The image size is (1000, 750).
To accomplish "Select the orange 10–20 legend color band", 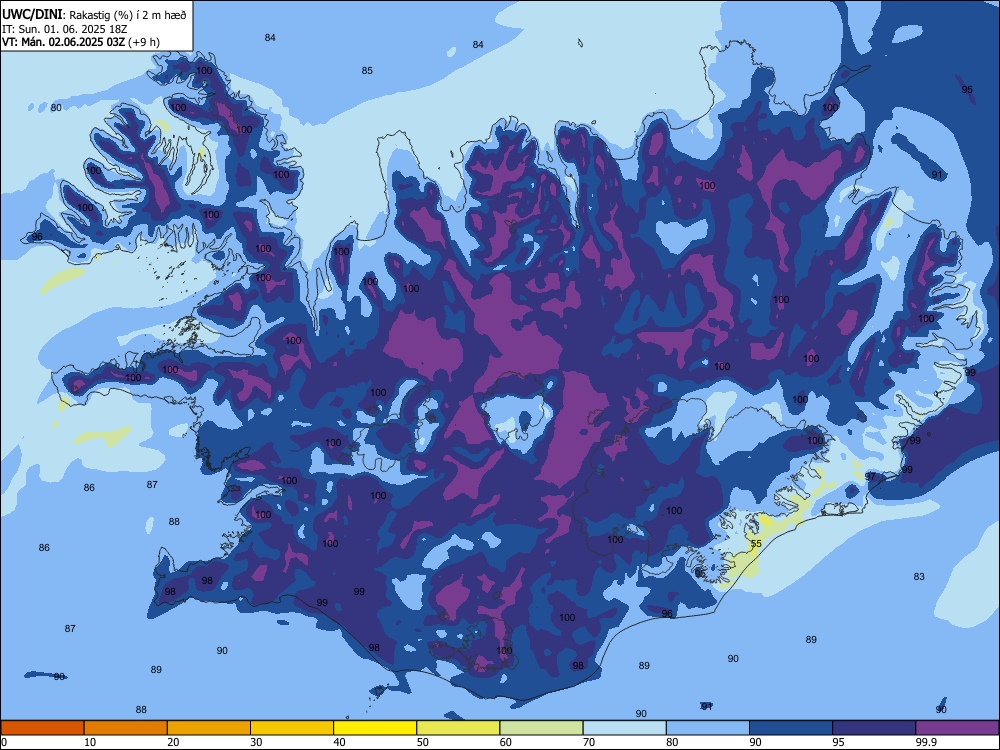I will coord(126,728).
